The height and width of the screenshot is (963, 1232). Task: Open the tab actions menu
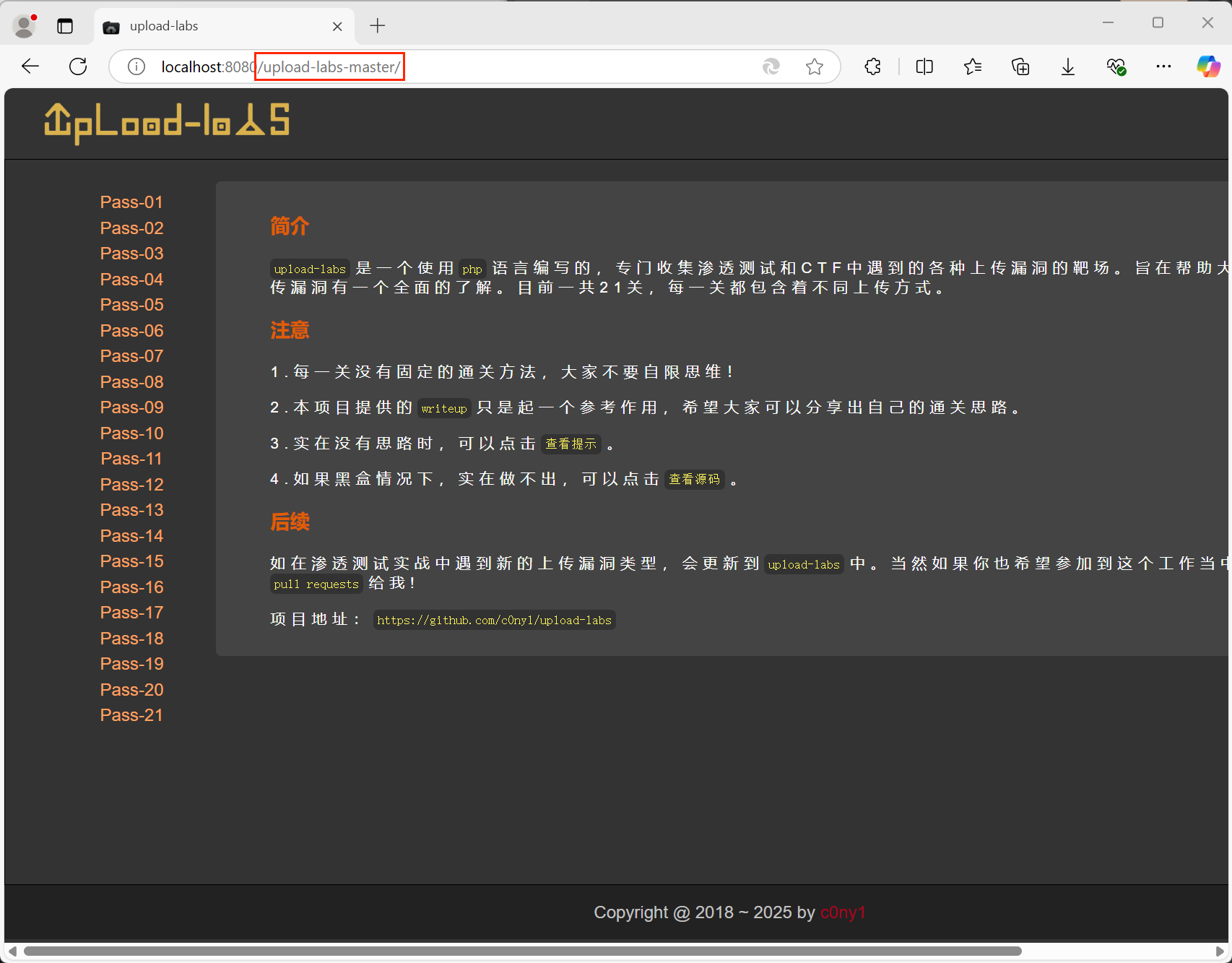(65, 26)
